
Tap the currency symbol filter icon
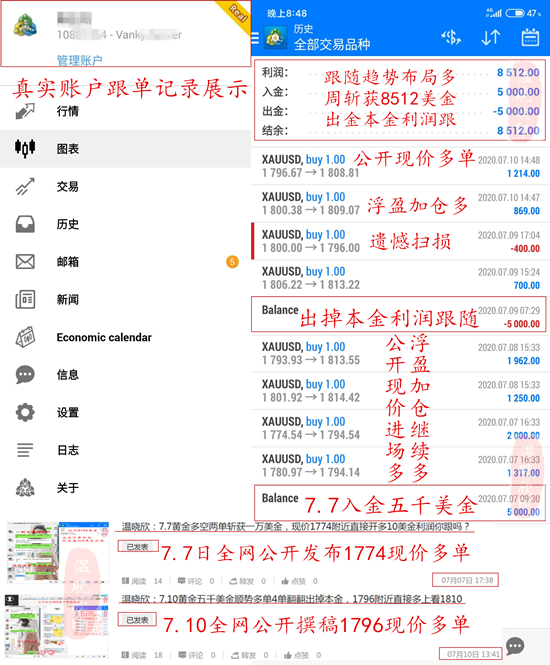click(x=451, y=38)
